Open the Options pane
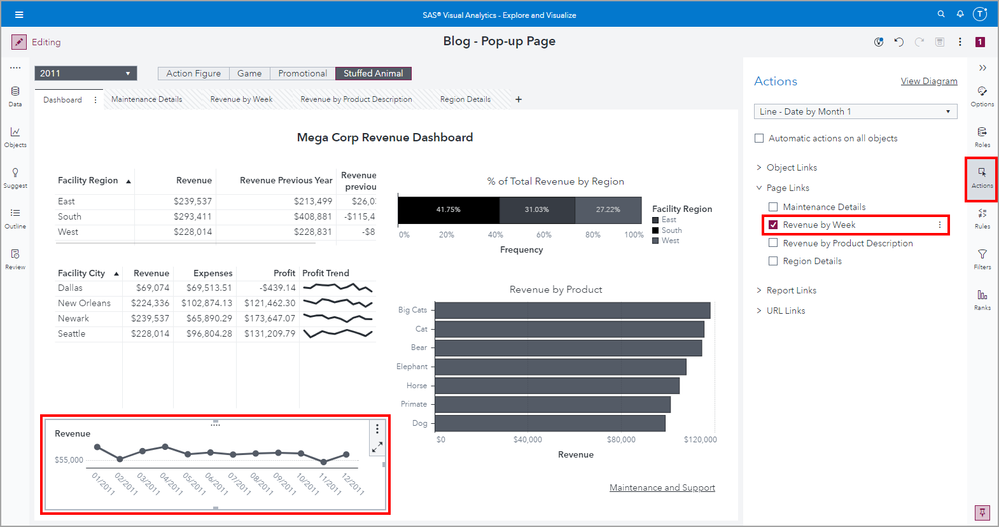Viewport: 999px width, 527px height. pos(982,96)
